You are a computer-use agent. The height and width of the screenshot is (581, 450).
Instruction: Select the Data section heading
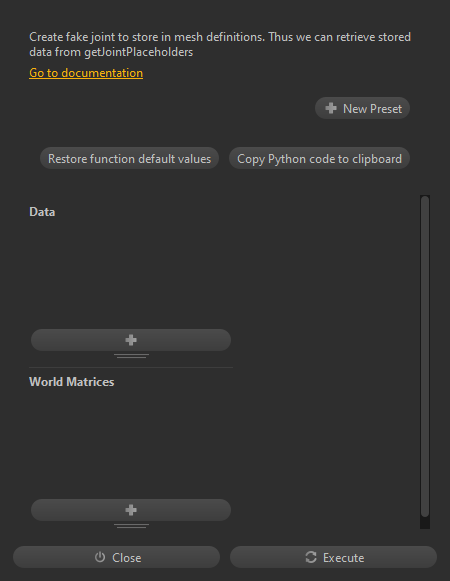[x=42, y=212]
